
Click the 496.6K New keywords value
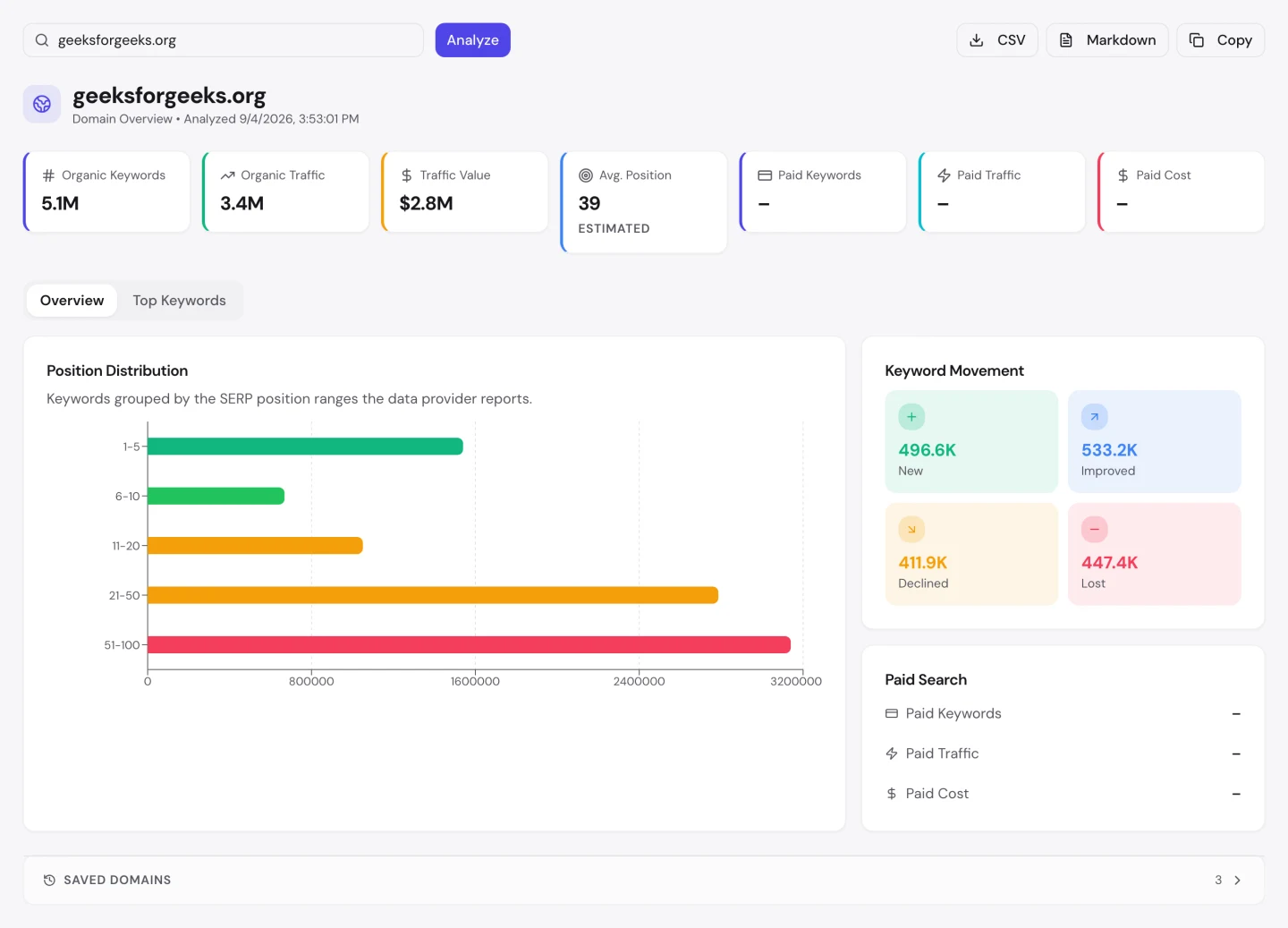click(x=927, y=450)
